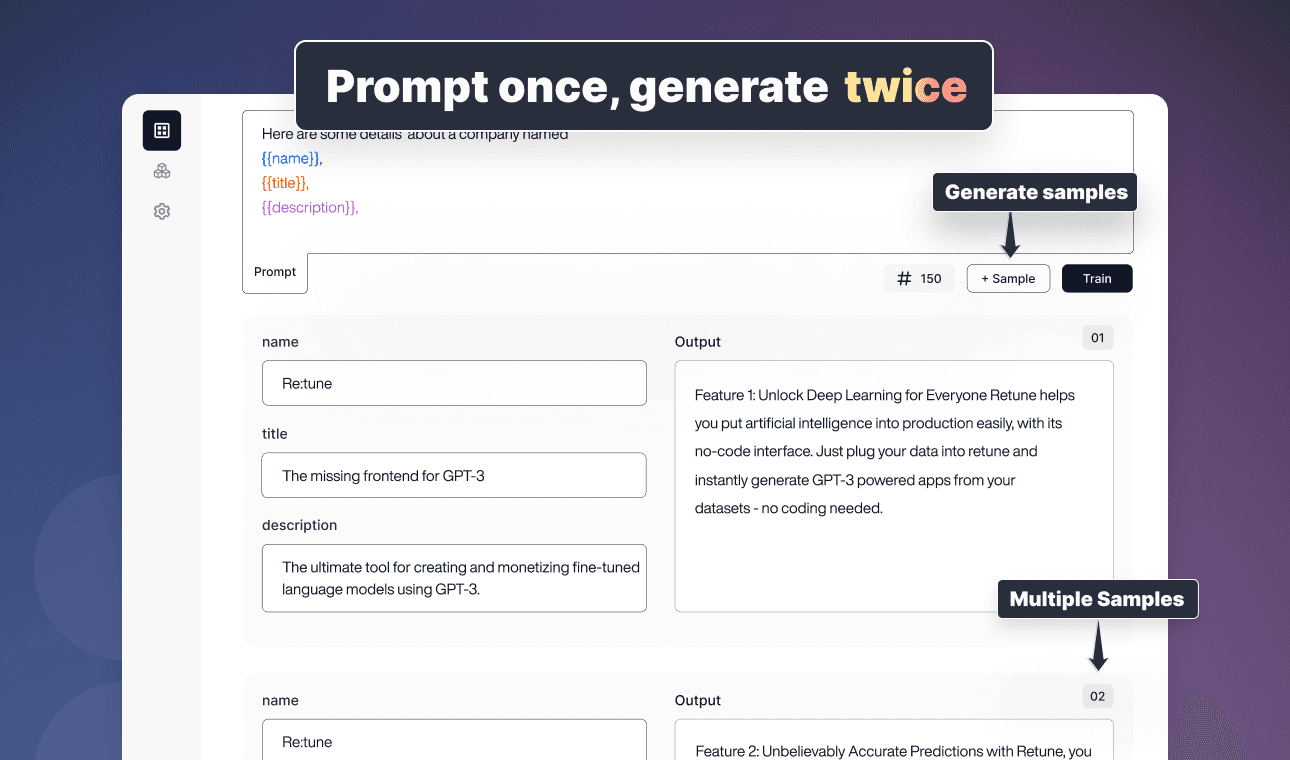Click the {{description}} variable in prompt

tap(310, 207)
